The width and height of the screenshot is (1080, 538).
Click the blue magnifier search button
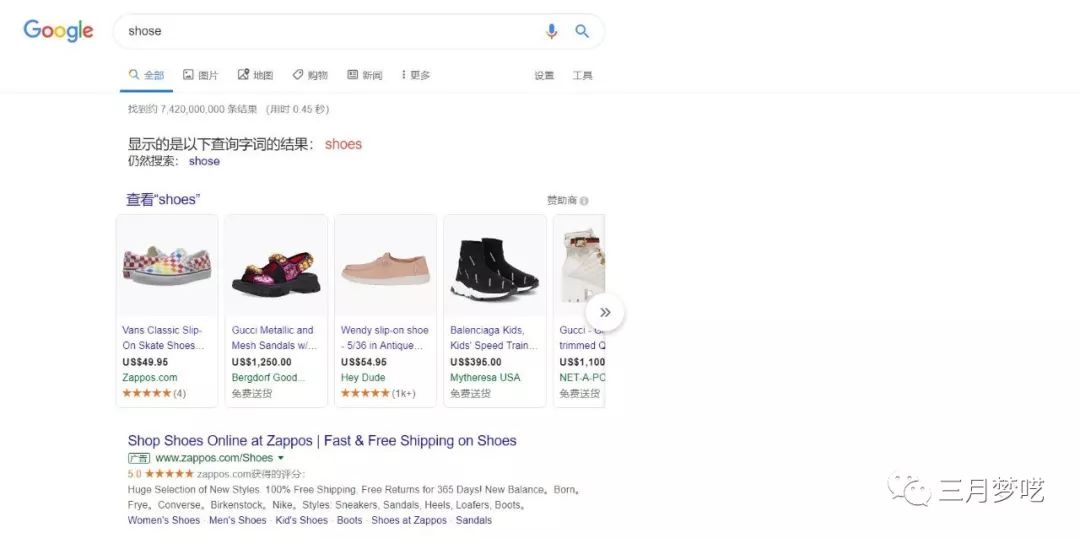click(x=582, y=31)
